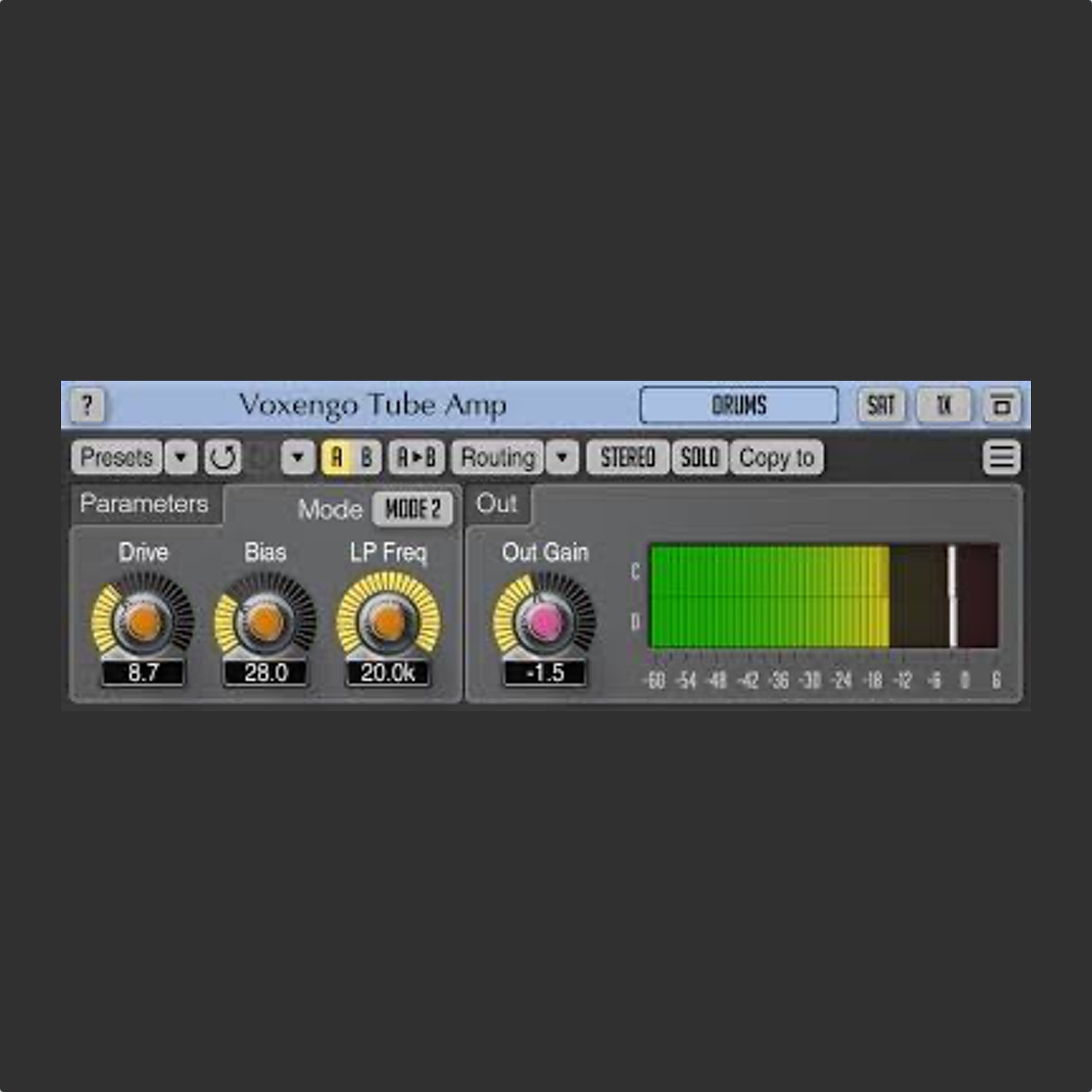The image size is (1092, 1092).
Task: Click the A to B copy button
Action: click(x=416, y=458)
